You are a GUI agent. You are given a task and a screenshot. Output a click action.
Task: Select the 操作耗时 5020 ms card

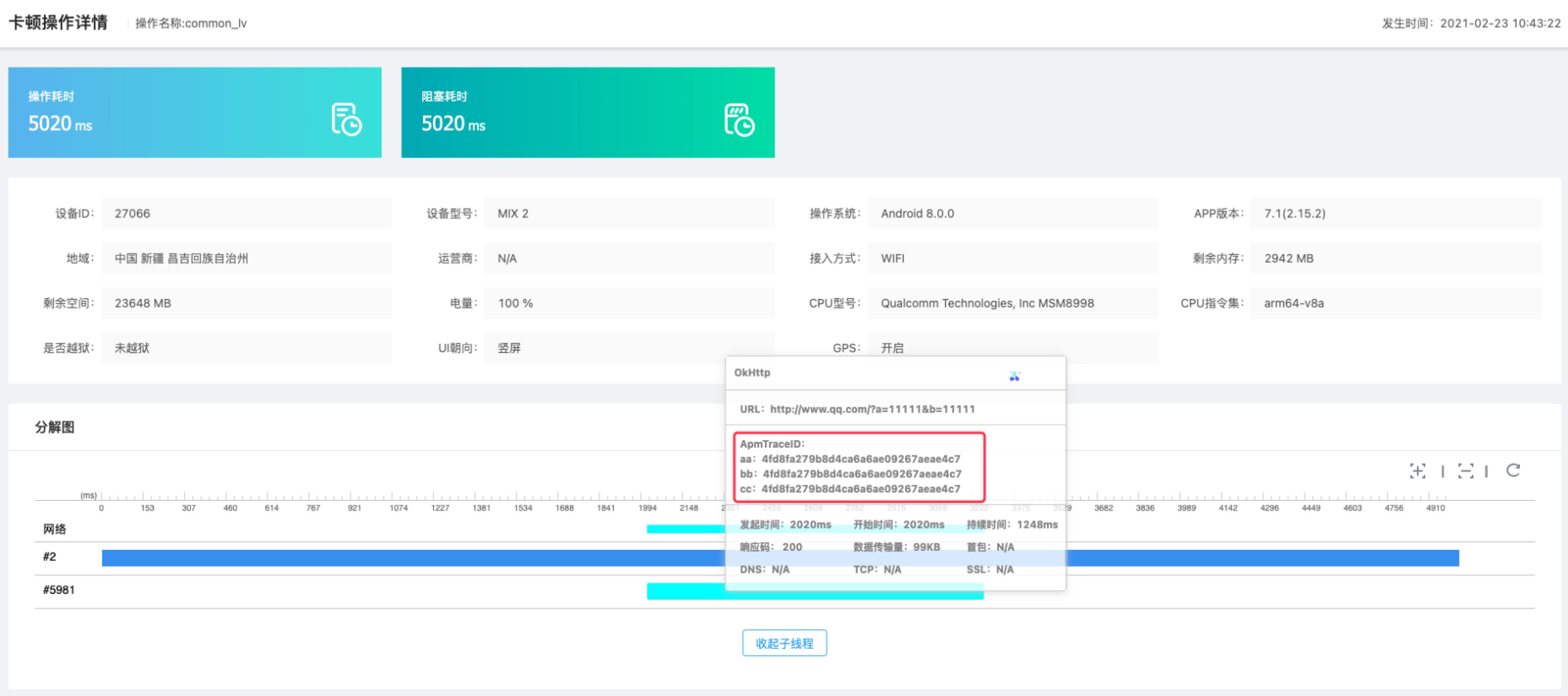(195, 113)
